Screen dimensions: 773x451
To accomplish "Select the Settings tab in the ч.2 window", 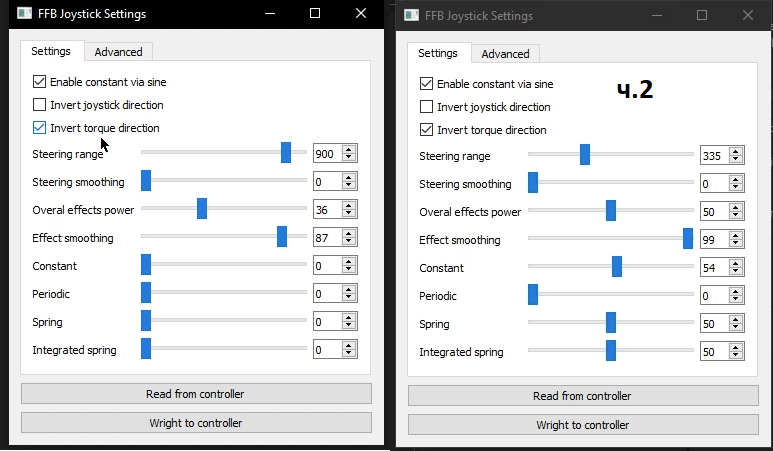I will pos(437,54).
